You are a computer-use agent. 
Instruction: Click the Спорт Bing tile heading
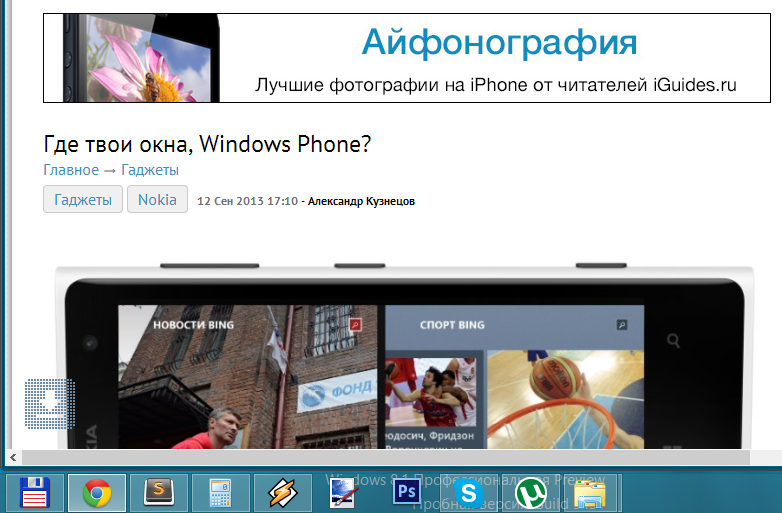coord(452,325)
